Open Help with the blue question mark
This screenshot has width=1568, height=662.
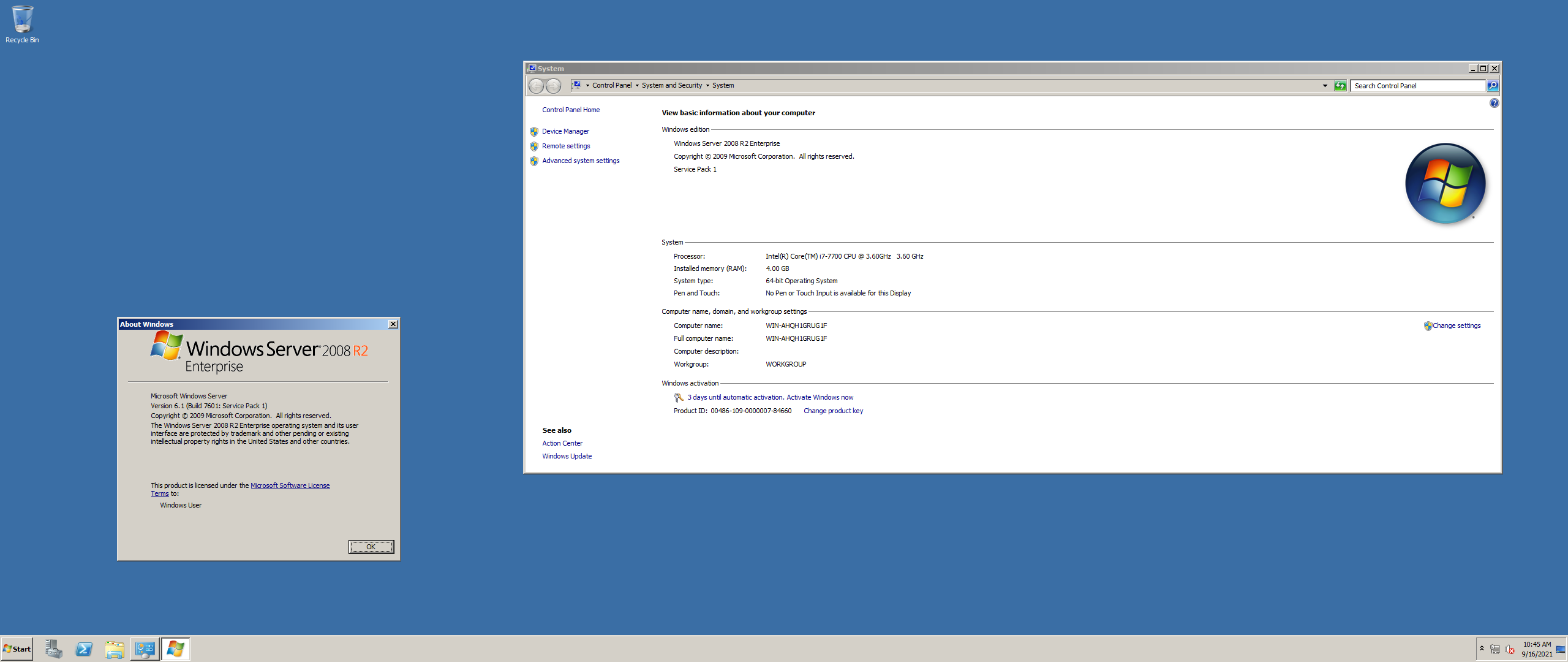[x=1494, y=103]
